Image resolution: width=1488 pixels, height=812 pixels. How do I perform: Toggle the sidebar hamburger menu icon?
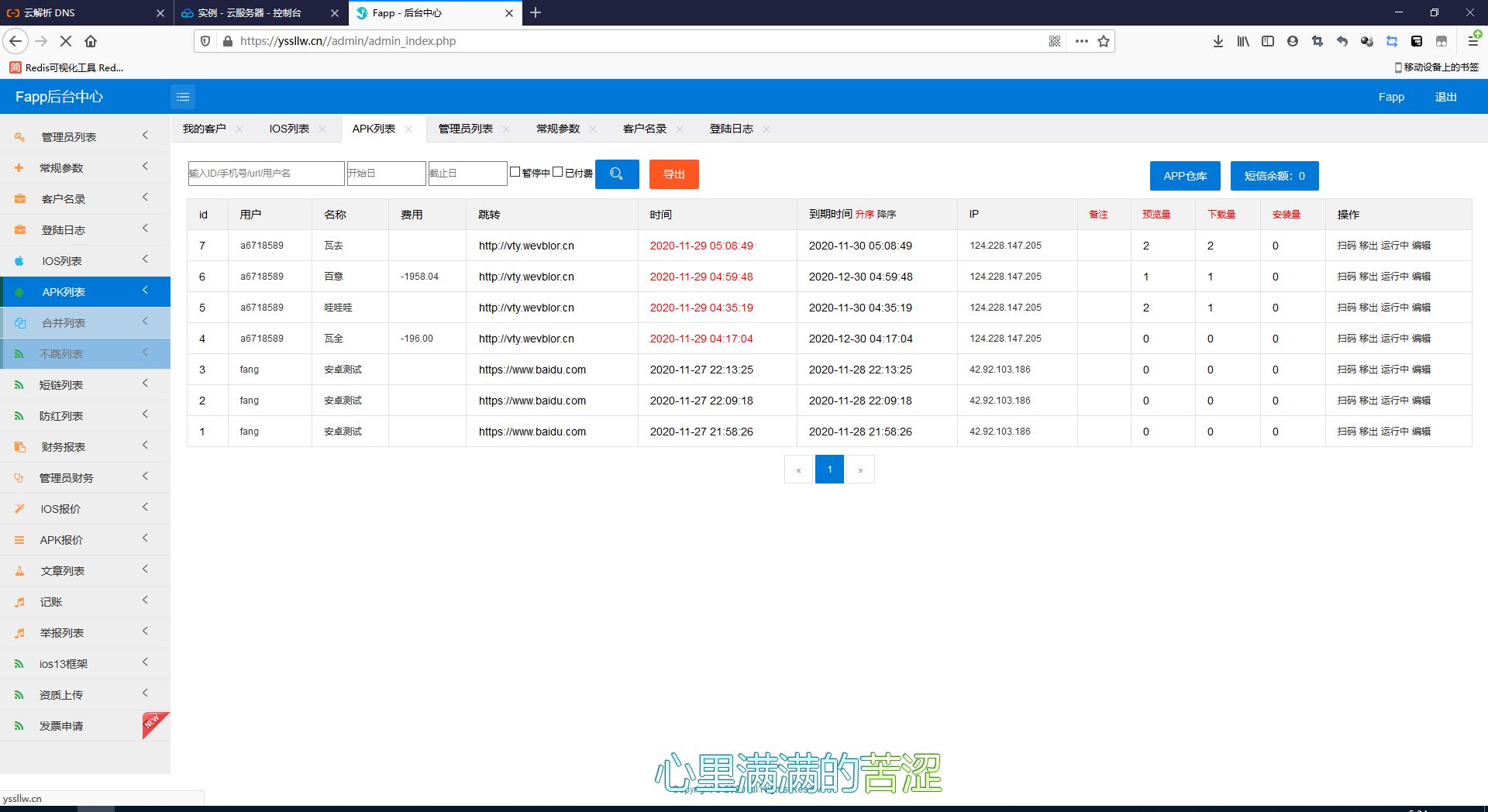(183, 97)
